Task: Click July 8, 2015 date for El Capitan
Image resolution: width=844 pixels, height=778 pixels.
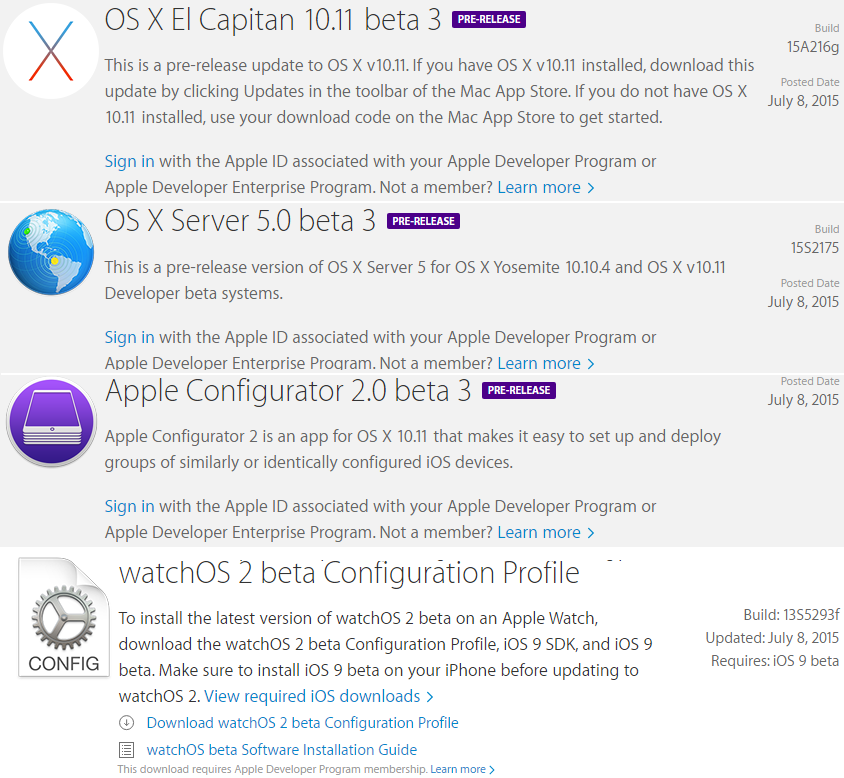Action: click(803, 101)
